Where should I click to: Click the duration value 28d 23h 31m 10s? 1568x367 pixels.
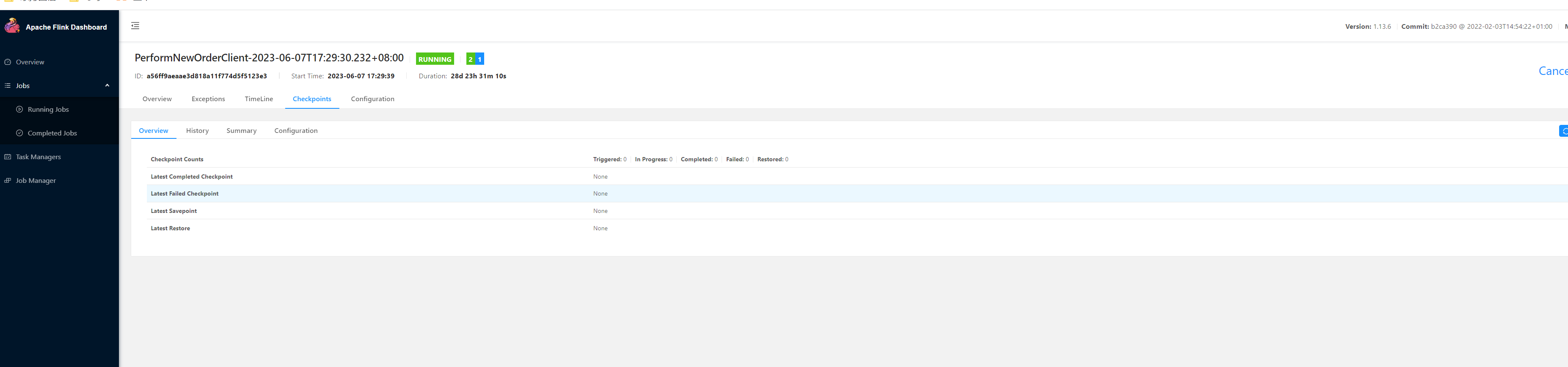click(x=478, y=76)
